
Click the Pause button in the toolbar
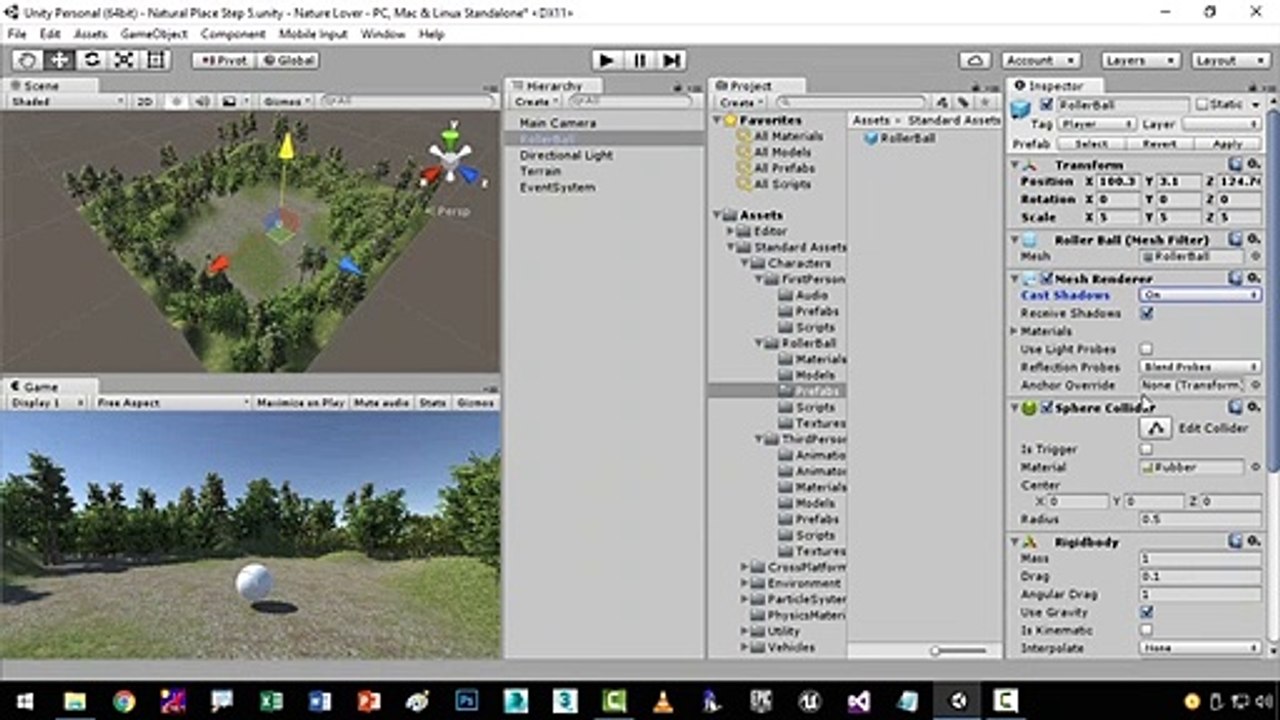click(639, 60)
